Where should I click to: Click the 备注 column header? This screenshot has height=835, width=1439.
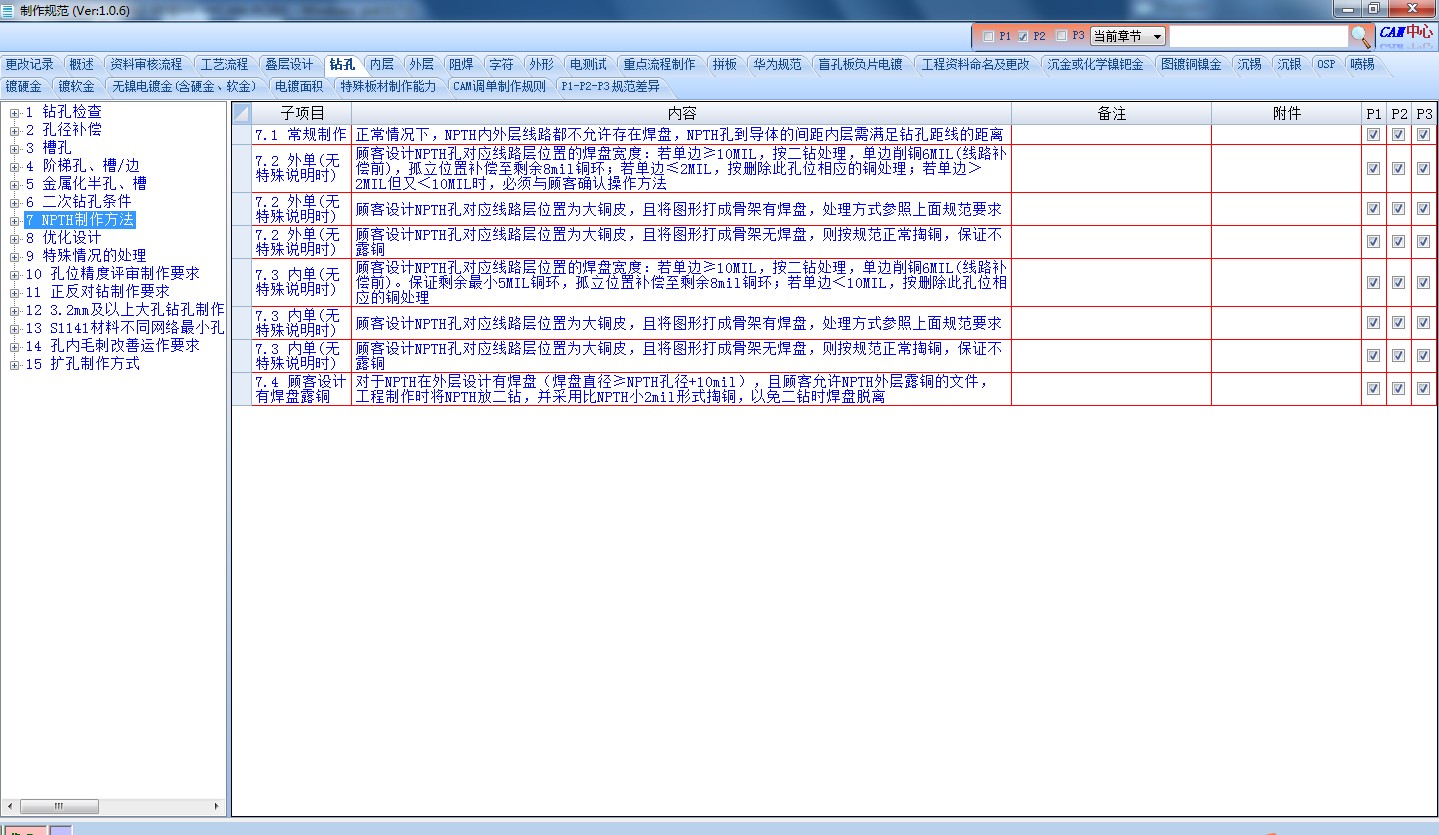click(1111, 114)
